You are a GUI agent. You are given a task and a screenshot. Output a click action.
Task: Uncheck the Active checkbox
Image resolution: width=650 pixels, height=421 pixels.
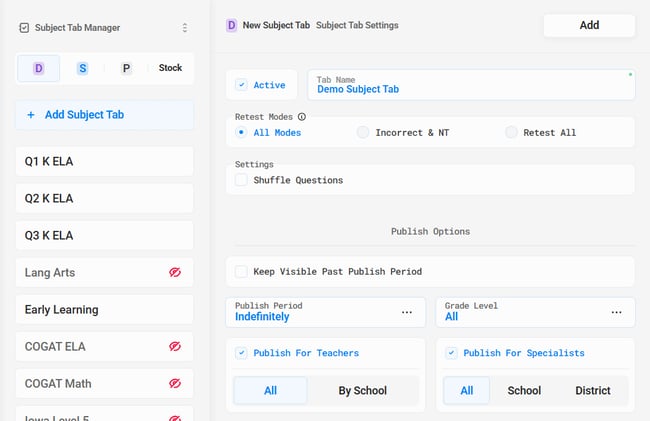click(x=241, y=85)
